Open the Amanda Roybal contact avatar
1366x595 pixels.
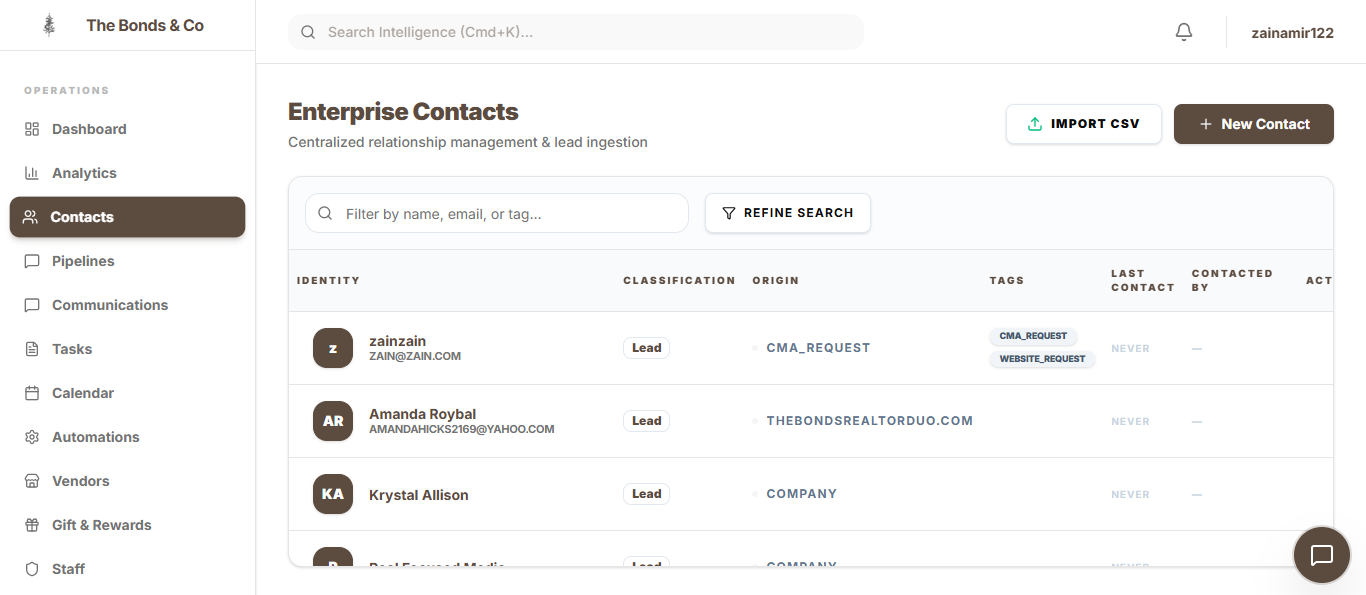(x=333, y=421)
